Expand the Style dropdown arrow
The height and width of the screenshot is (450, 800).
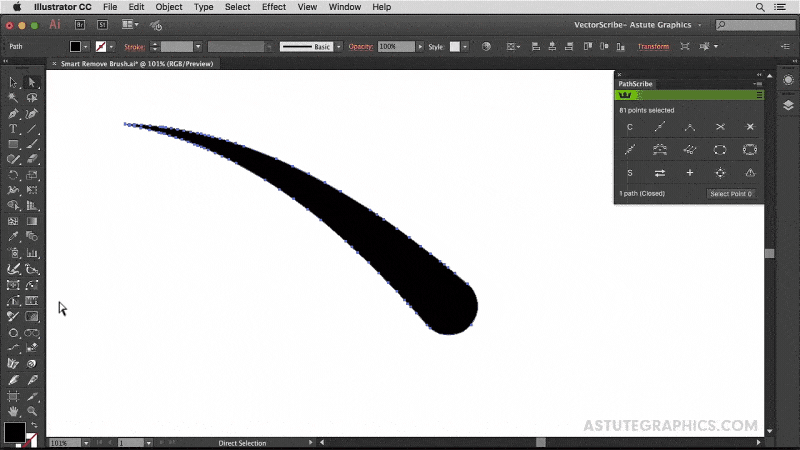[465, 46]
